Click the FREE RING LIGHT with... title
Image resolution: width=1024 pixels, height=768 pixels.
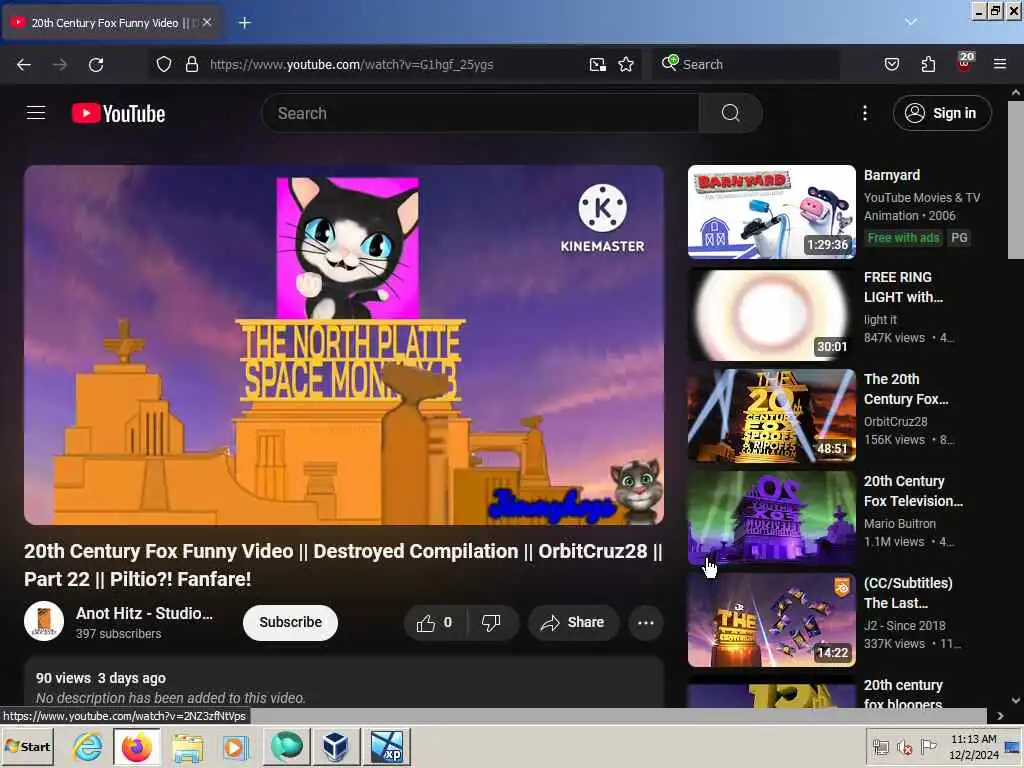[903, 287]
